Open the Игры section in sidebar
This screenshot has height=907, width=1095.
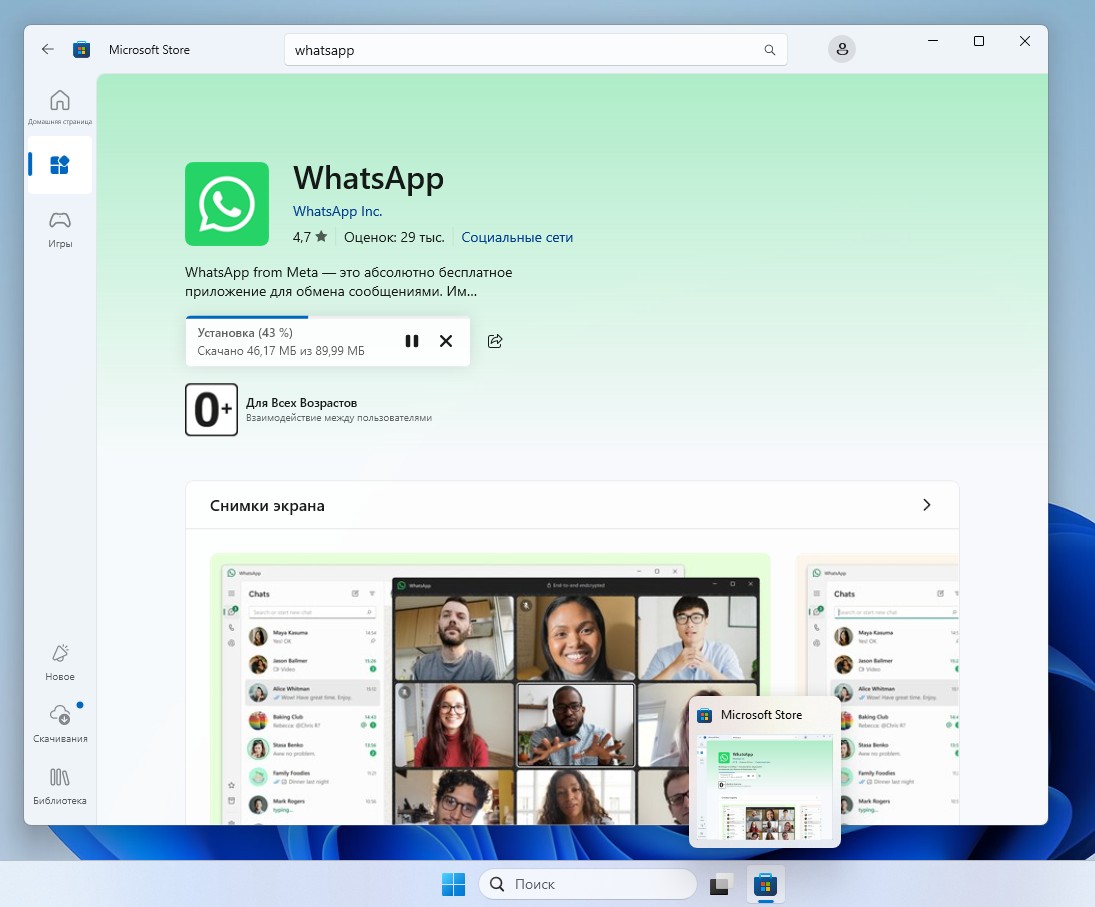60,230
